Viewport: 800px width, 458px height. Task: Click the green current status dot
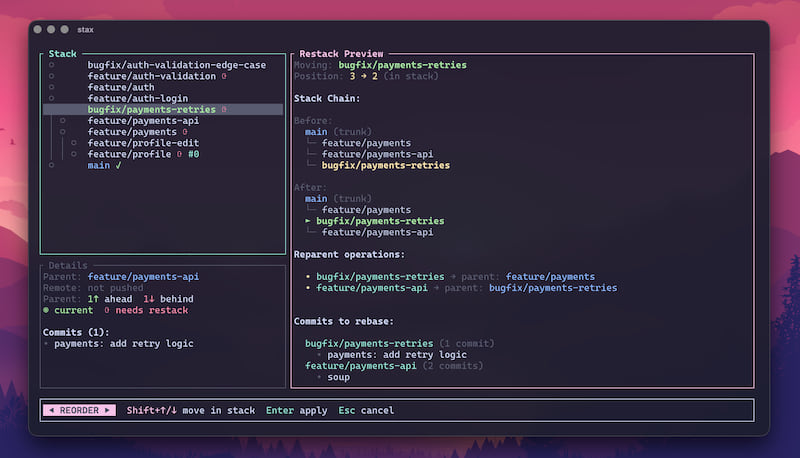click(x=46, y=310)
